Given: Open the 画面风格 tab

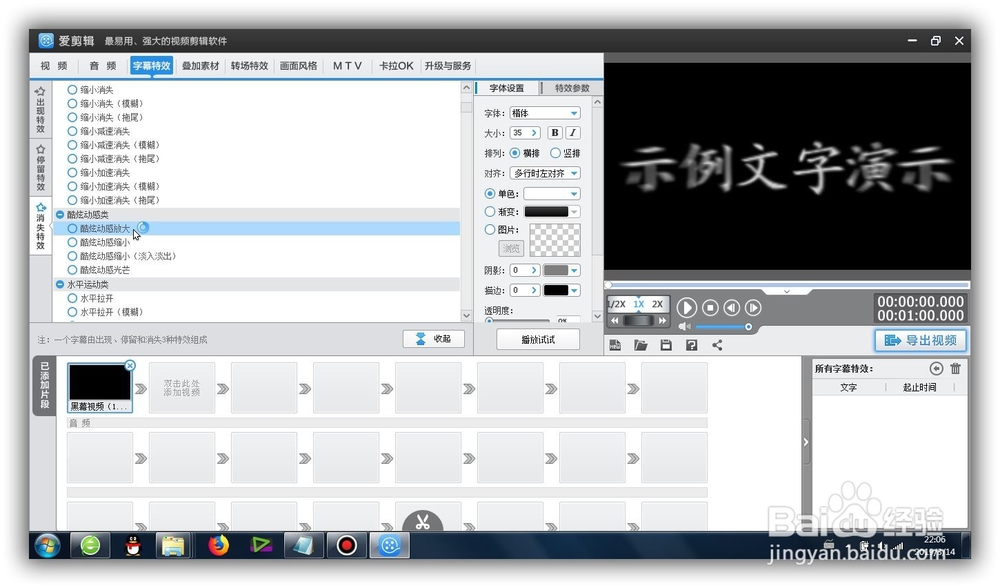Looking at the screenshot, I should [298, 66].
